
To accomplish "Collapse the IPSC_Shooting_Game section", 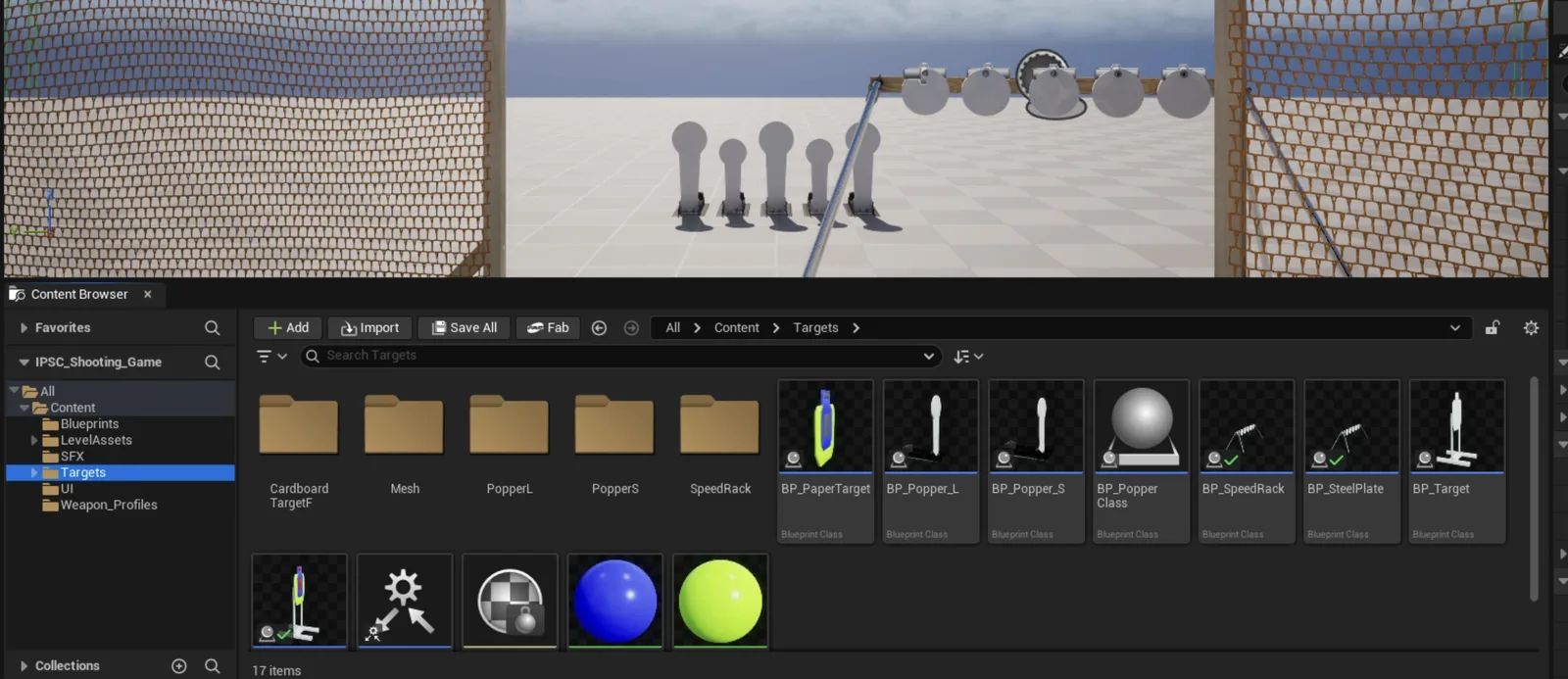I will point(24,363).
